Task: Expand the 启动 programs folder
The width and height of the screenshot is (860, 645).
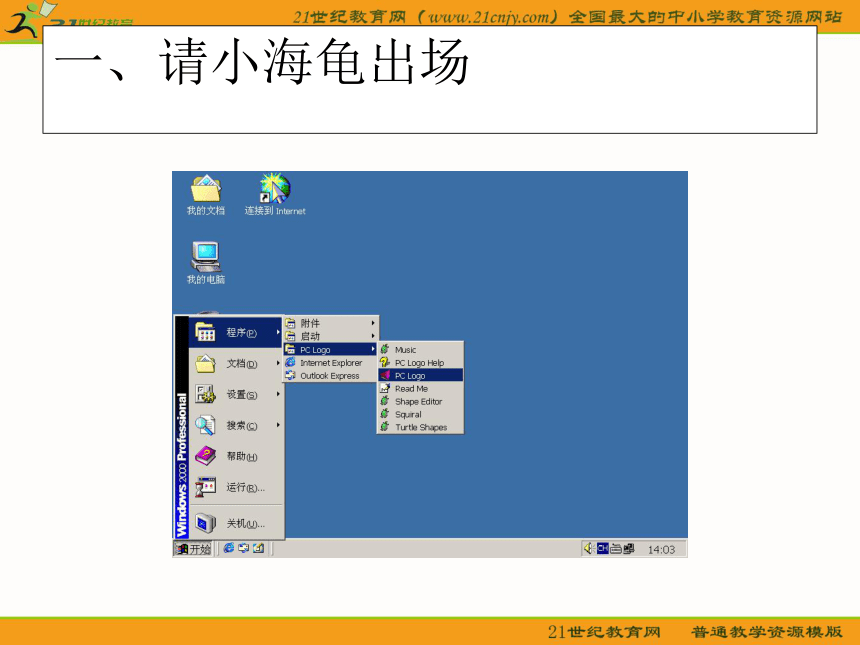Action: (330, 336)
